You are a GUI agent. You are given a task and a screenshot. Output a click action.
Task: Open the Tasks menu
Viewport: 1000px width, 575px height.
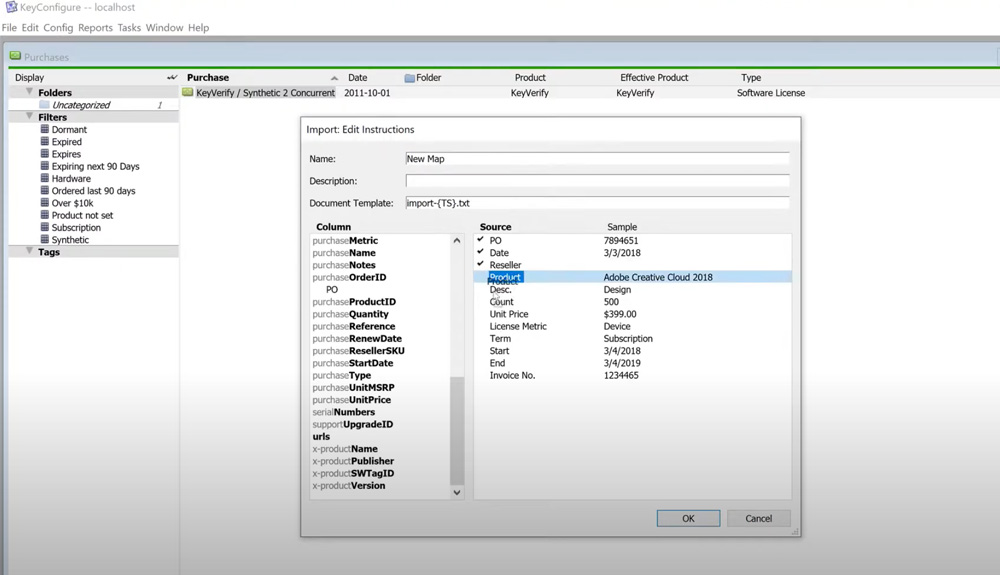129,27
